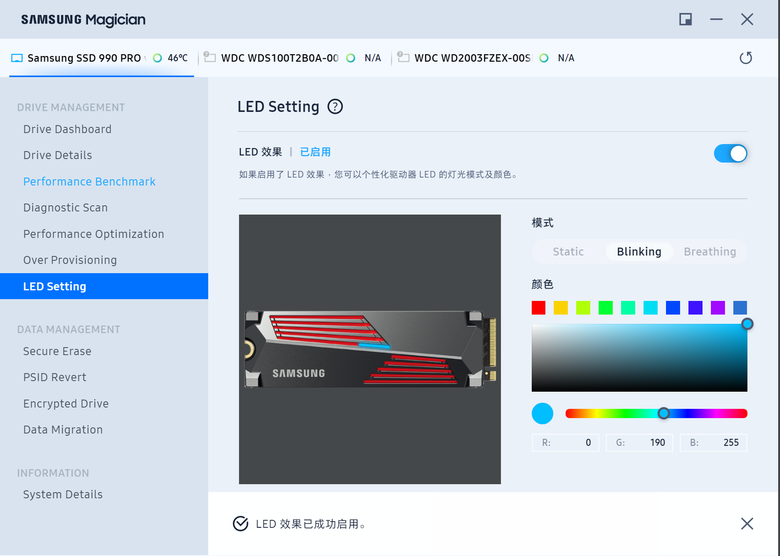Screen dimensions: 780x556
Task: Click WDC WD2003FZEX drive icon
Action: tap(403, 58)
